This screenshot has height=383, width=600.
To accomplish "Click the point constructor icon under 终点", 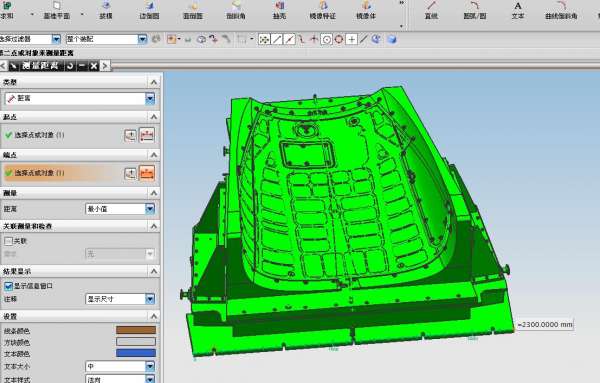I will coord(130,173).
